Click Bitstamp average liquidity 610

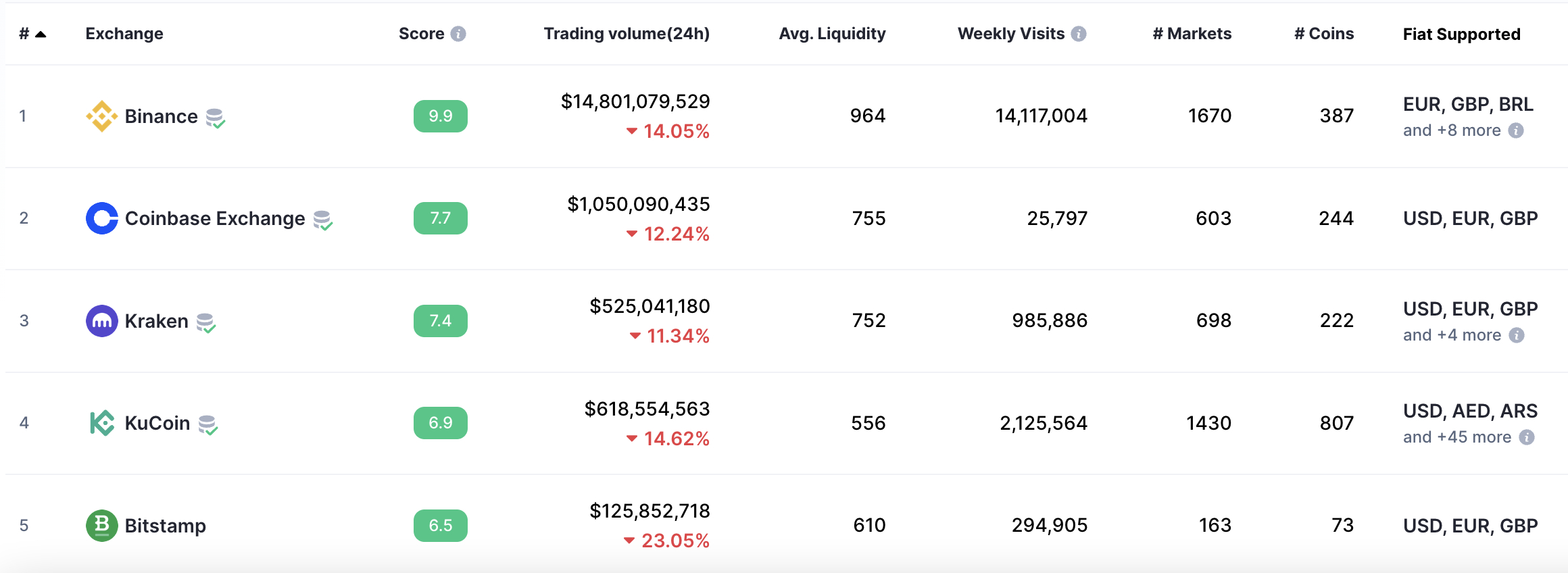pos(869,526)
